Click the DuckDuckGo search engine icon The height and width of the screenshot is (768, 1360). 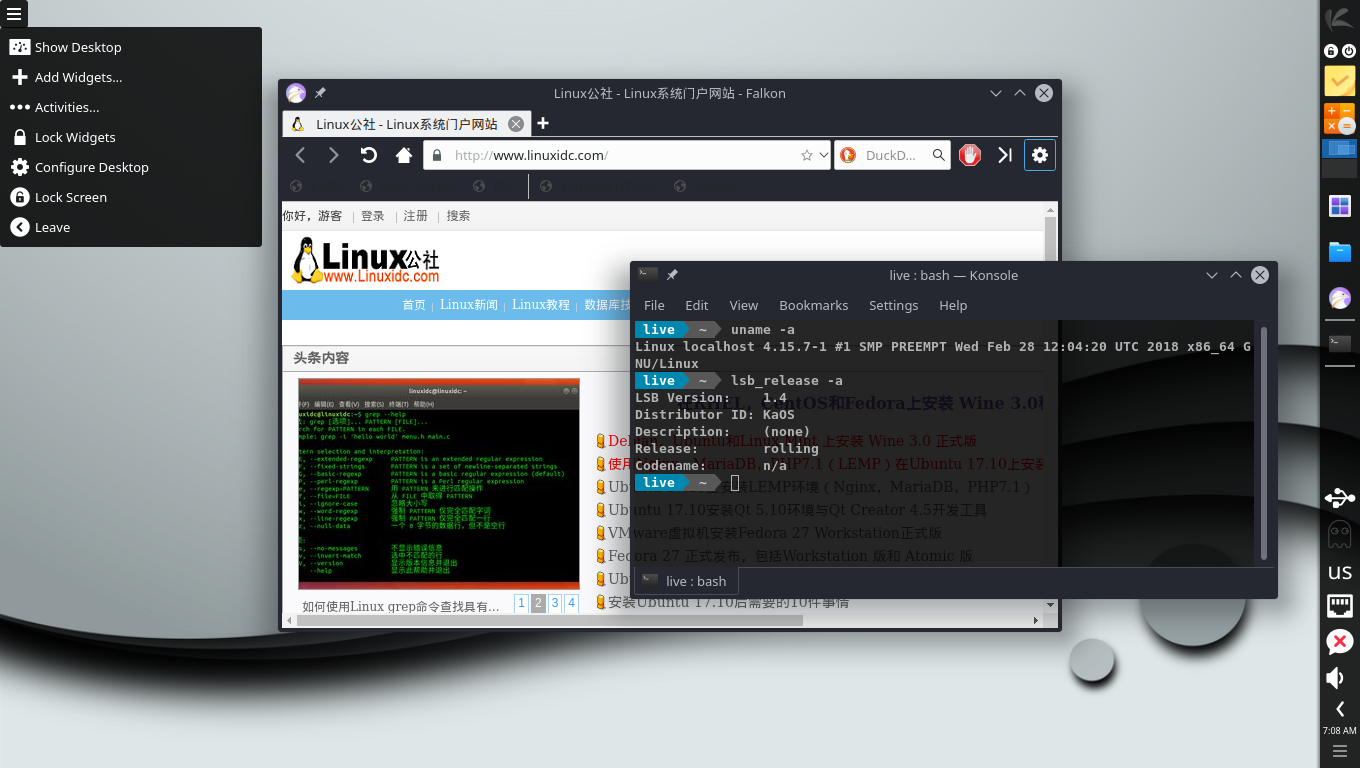click(848, 155)
